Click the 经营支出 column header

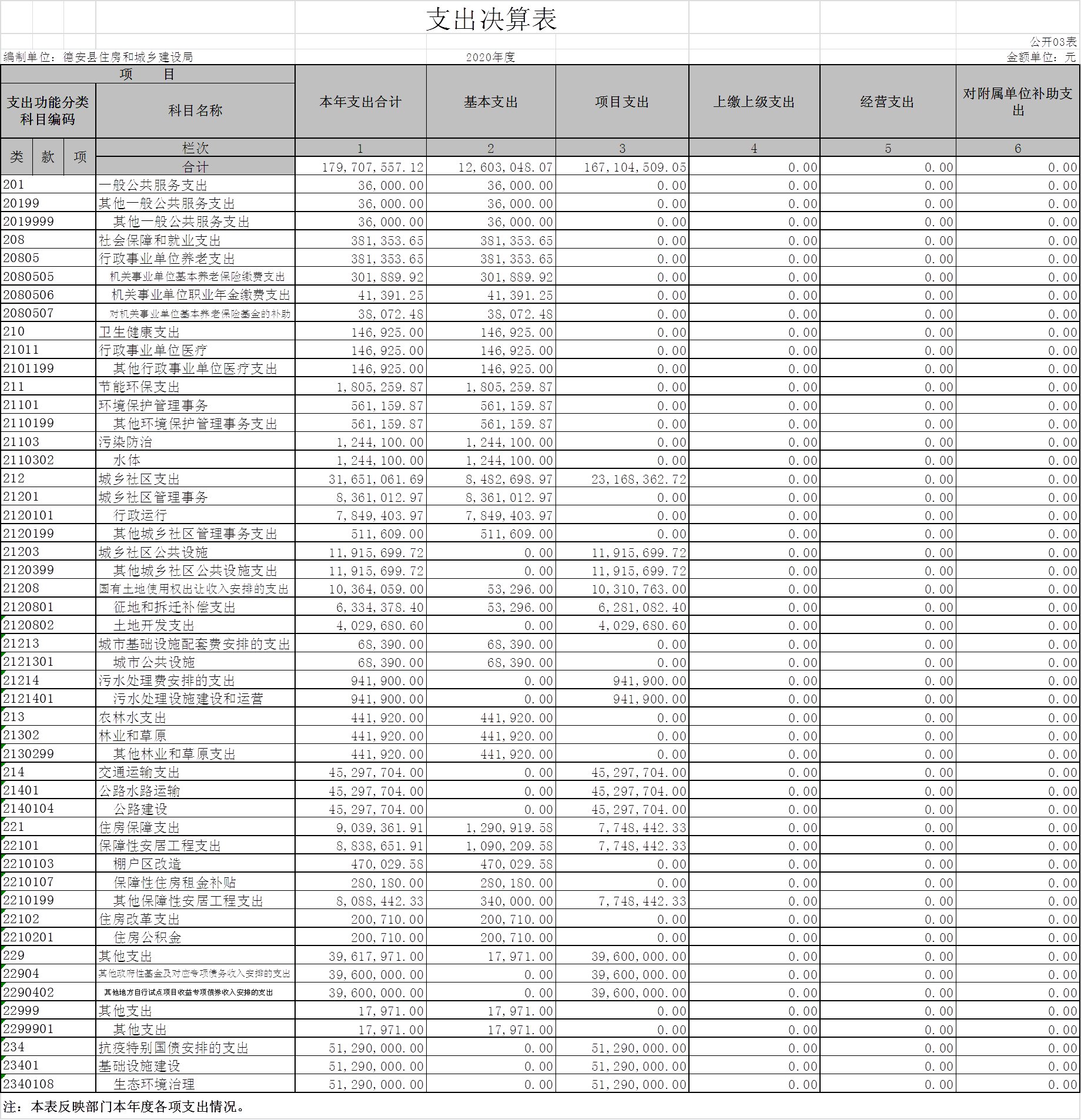click(x=888, y=102)
